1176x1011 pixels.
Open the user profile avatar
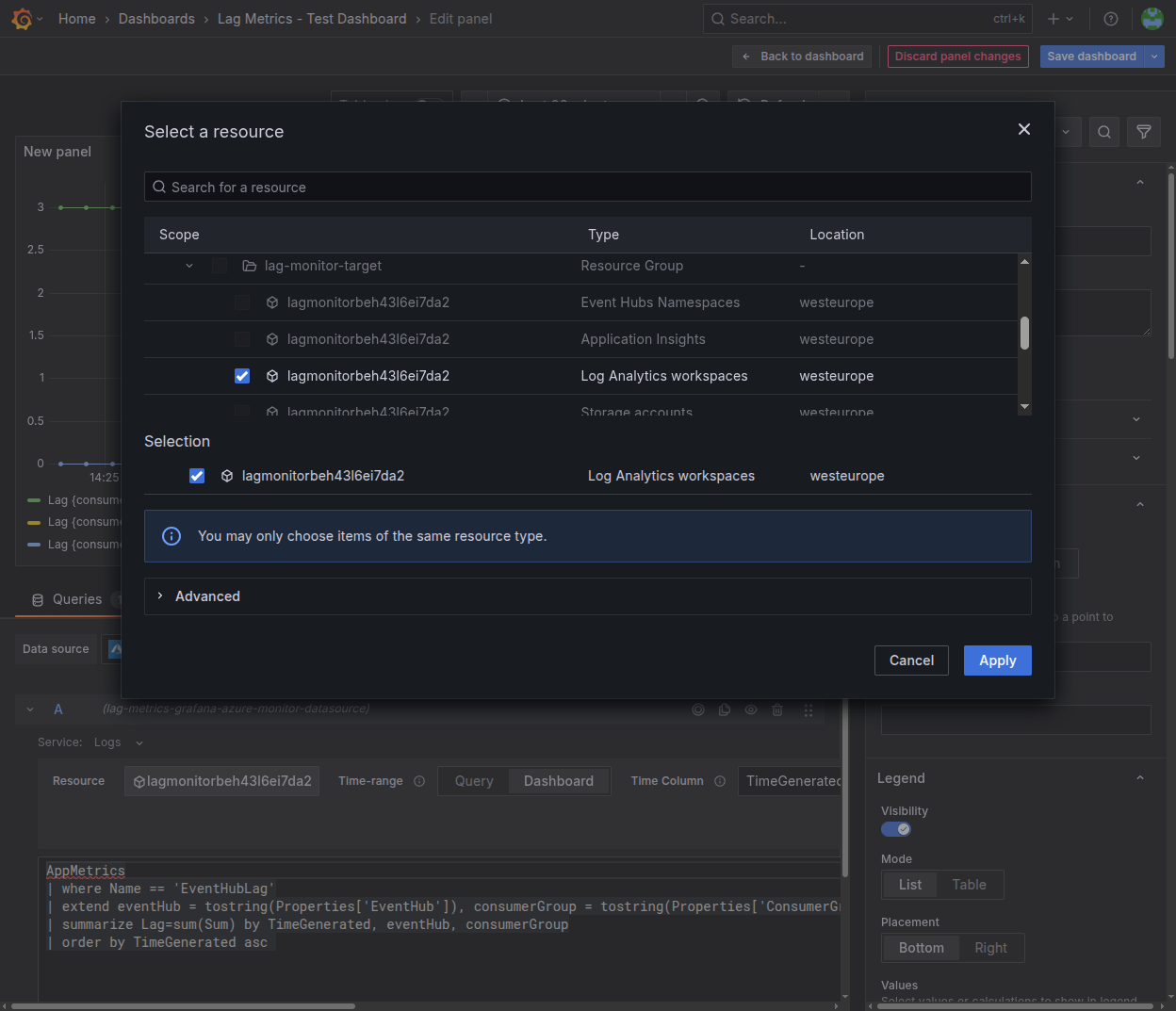tap(1151, 19)
